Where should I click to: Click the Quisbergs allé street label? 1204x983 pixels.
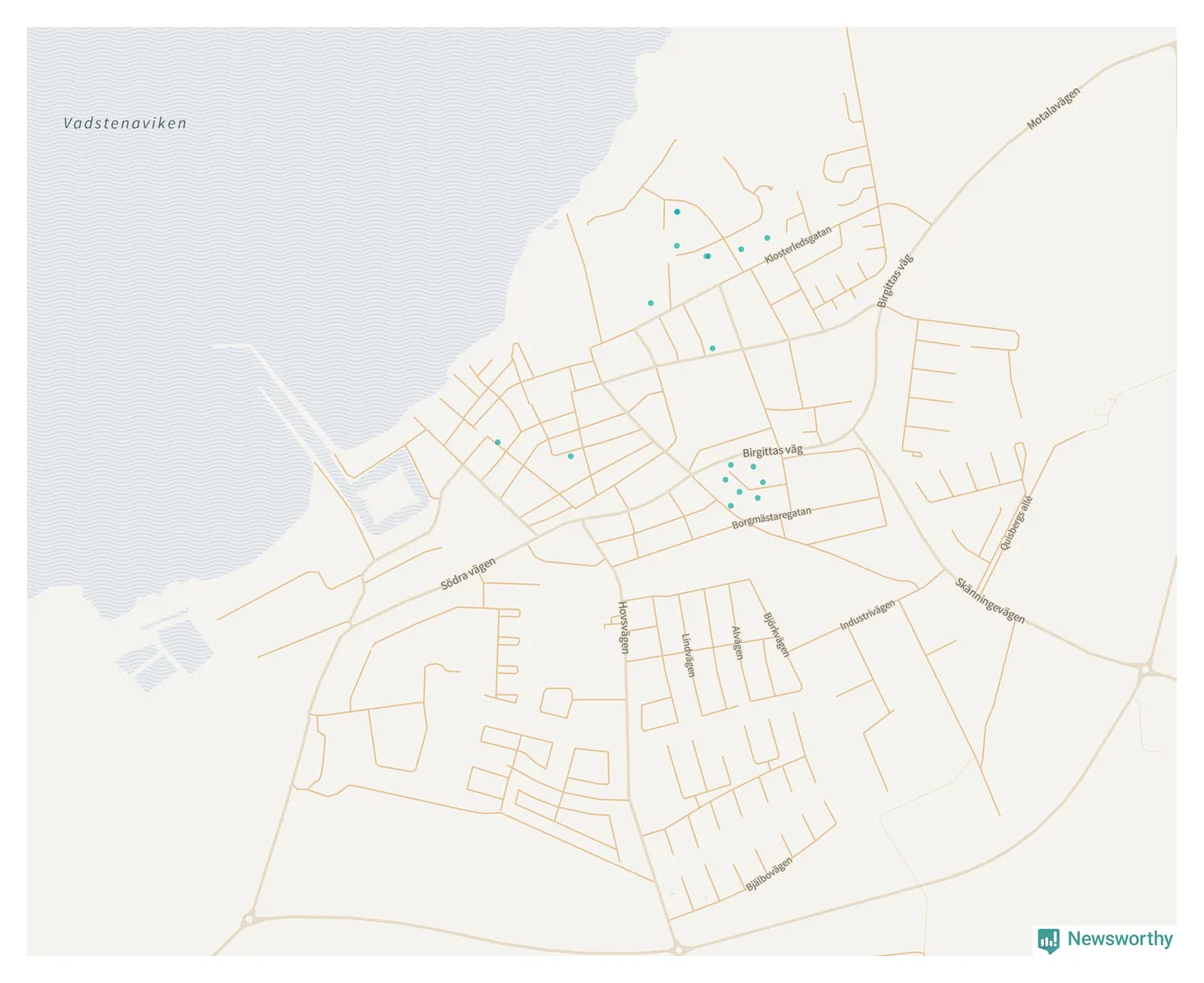tap(1016, 523)
